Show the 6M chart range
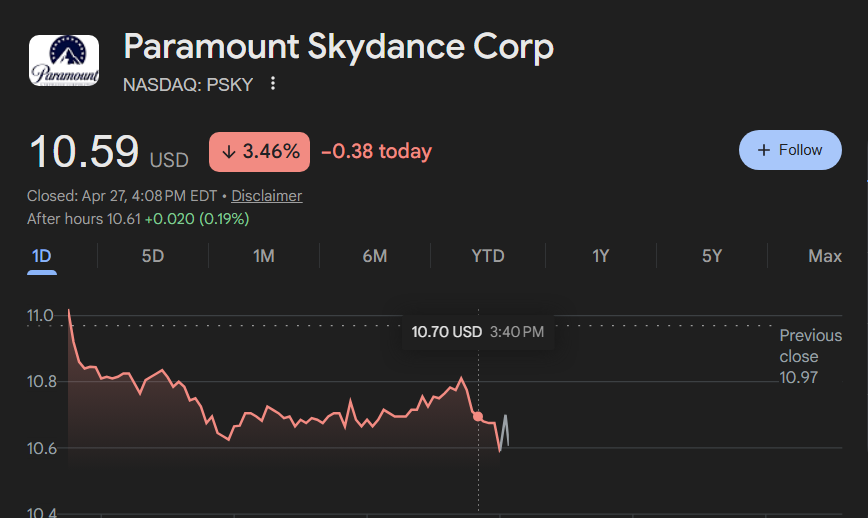The width and height of the screenshot is (868, 518). [375, 256]
